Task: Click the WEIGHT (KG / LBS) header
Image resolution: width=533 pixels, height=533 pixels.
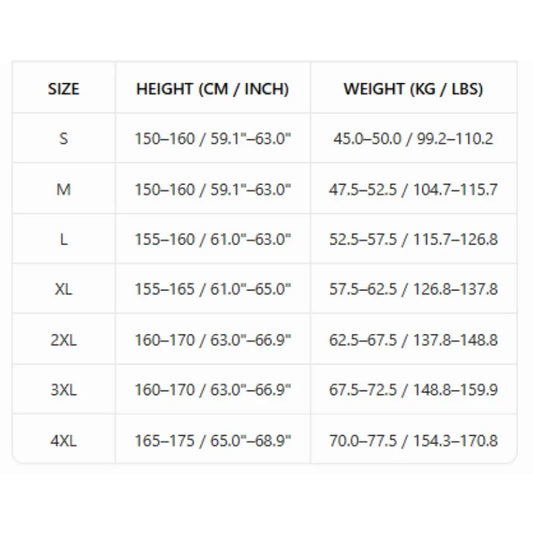Action: (x=413, y=89)
